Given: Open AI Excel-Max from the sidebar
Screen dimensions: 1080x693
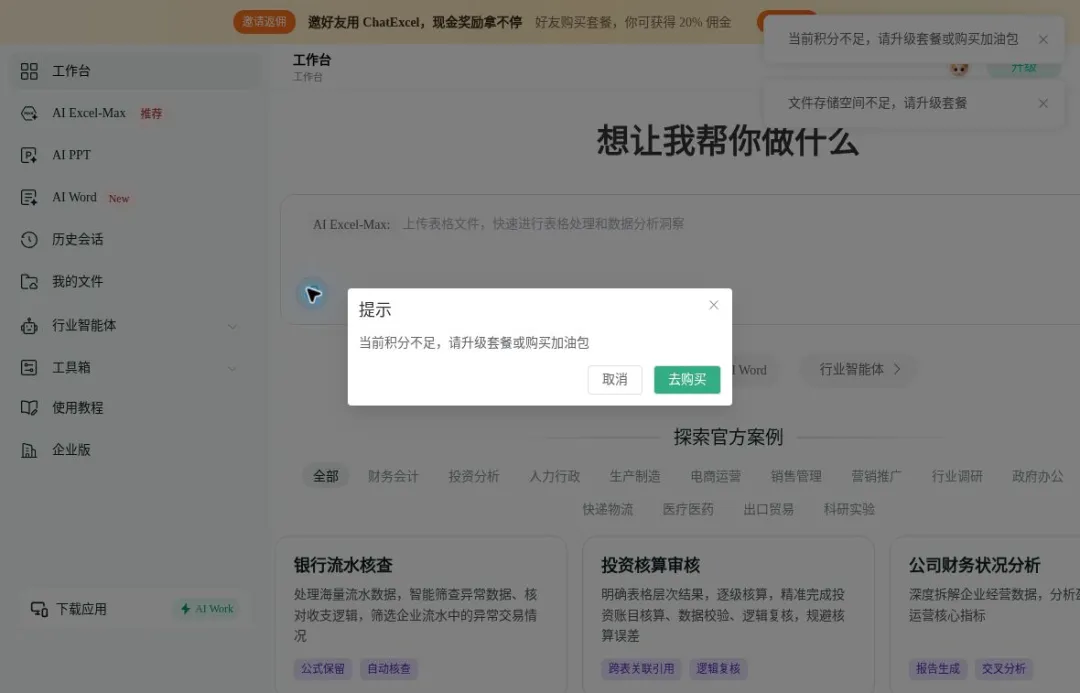Looking at the screenshot, I should click(x=89, y=113).
